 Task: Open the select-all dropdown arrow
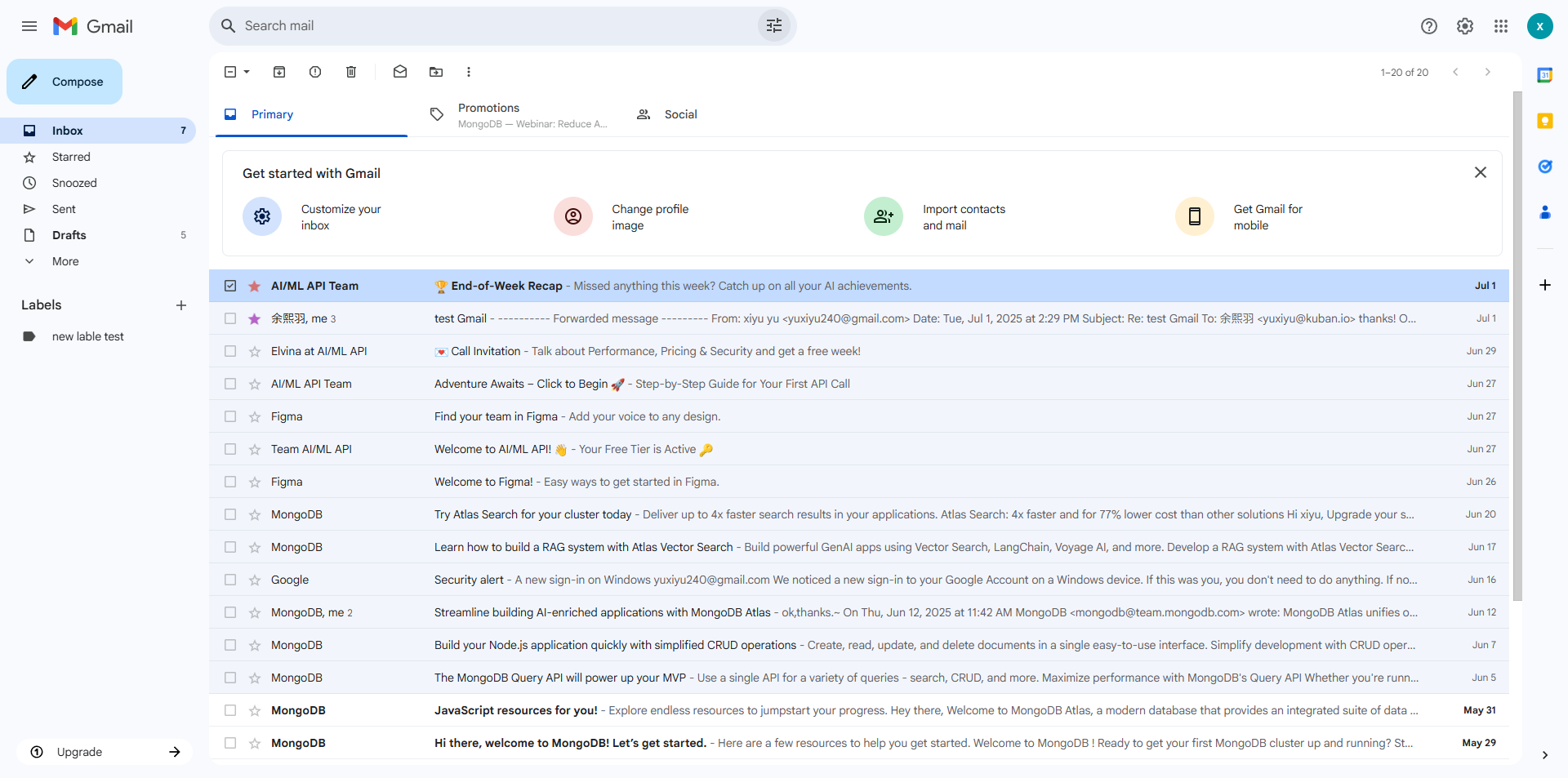click(x=247, y=72)
